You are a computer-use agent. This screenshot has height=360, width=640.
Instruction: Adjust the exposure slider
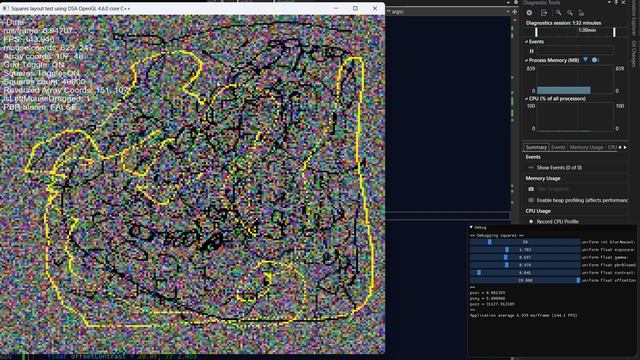click(525, 250)
